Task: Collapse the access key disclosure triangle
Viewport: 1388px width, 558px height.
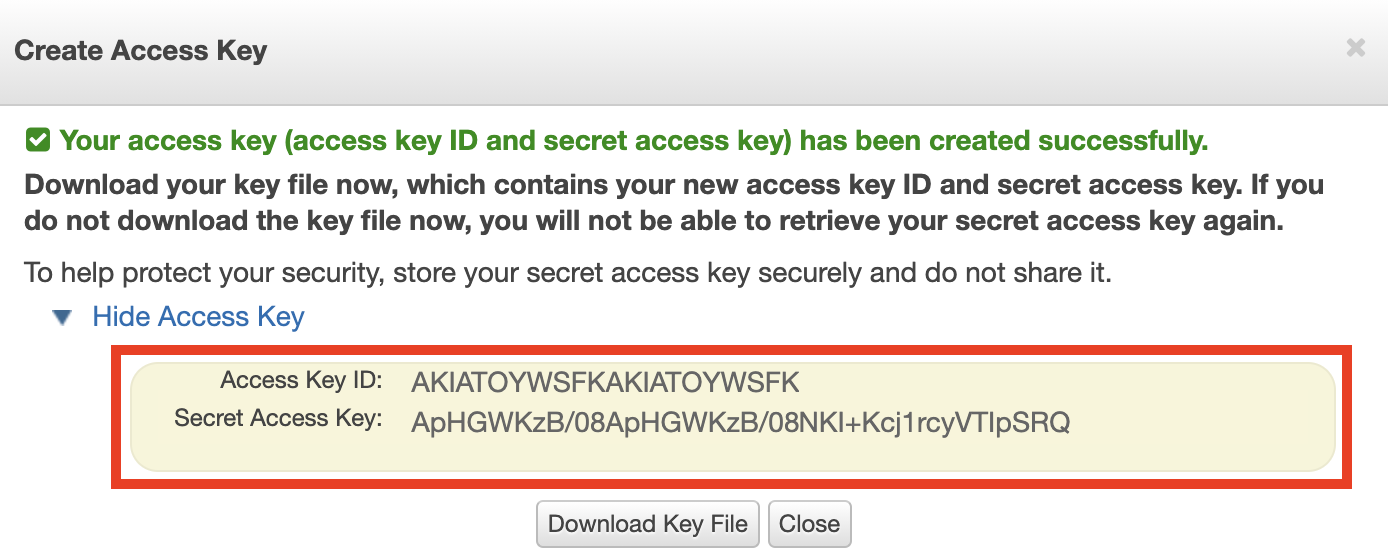Action: (63, 318)
